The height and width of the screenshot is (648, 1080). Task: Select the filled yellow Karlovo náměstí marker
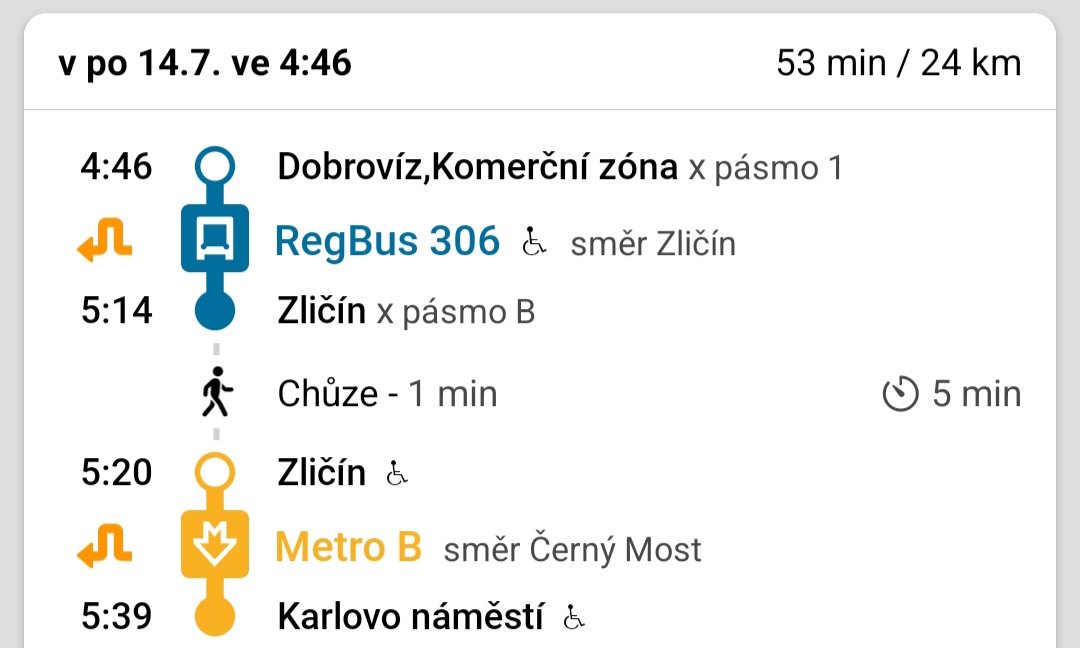pyautogui.click(x=215, y=616)
